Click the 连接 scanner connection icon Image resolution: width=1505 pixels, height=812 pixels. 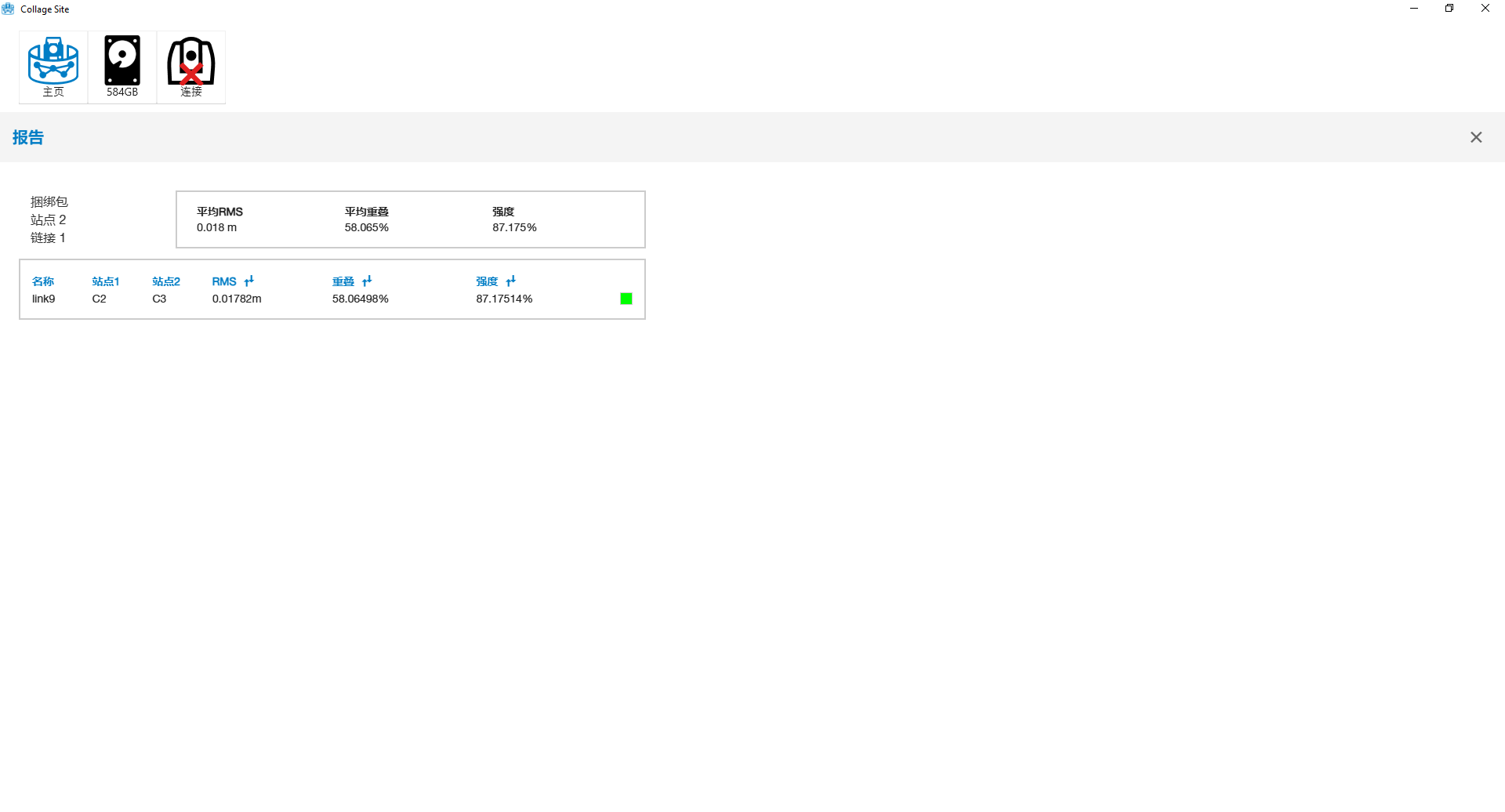click(191, 67)
